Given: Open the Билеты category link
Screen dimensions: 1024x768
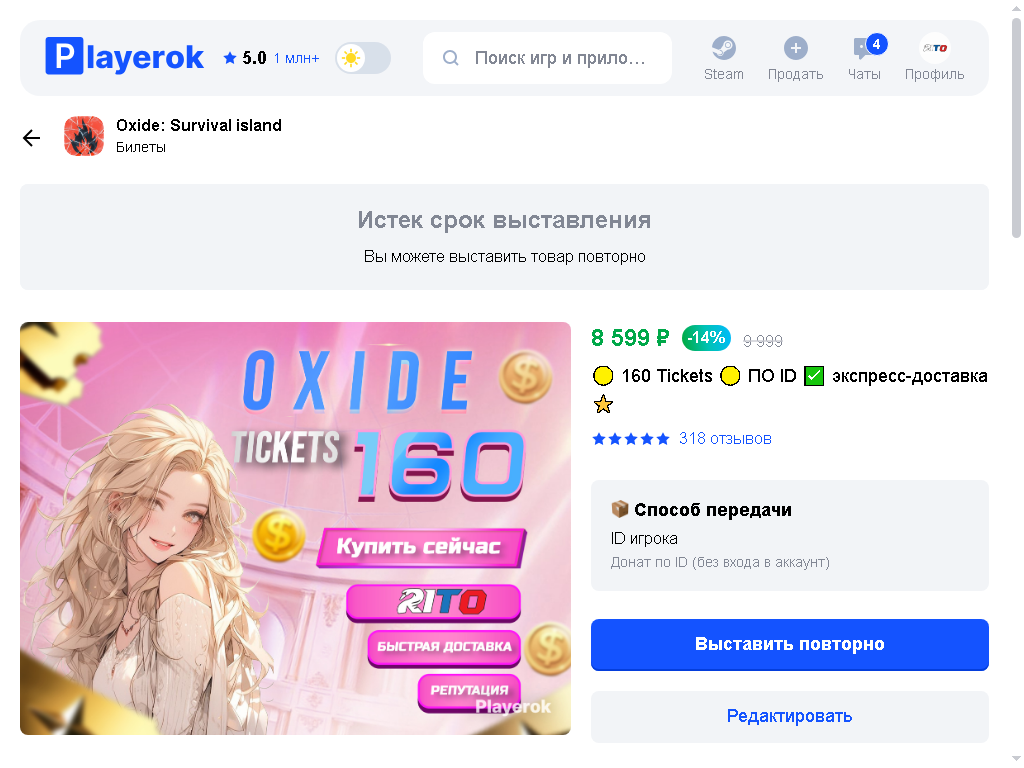Looking at the screenshot, I should click(141, 148).
